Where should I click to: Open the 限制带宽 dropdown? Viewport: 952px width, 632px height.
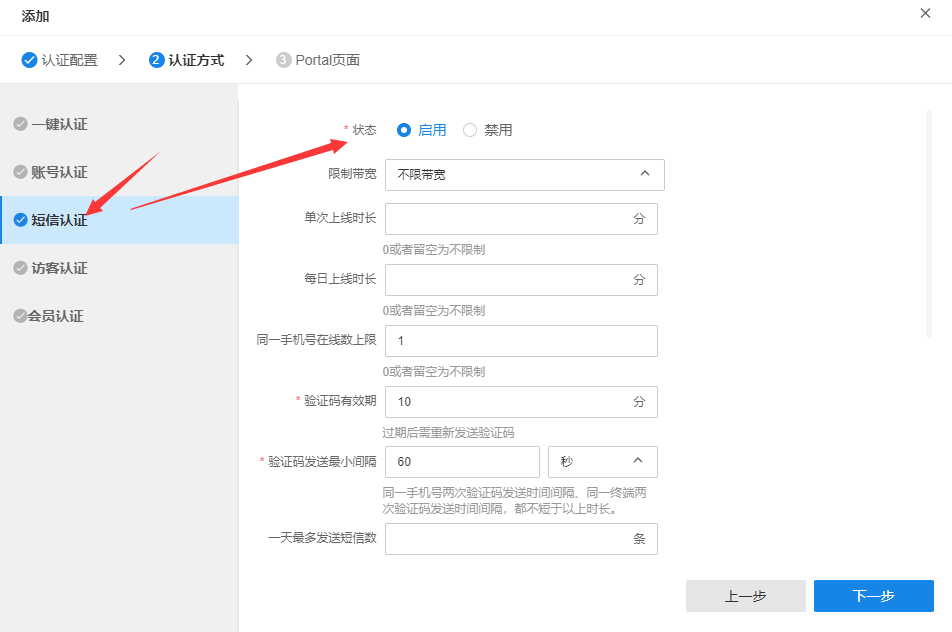click(x=524, y=174)
